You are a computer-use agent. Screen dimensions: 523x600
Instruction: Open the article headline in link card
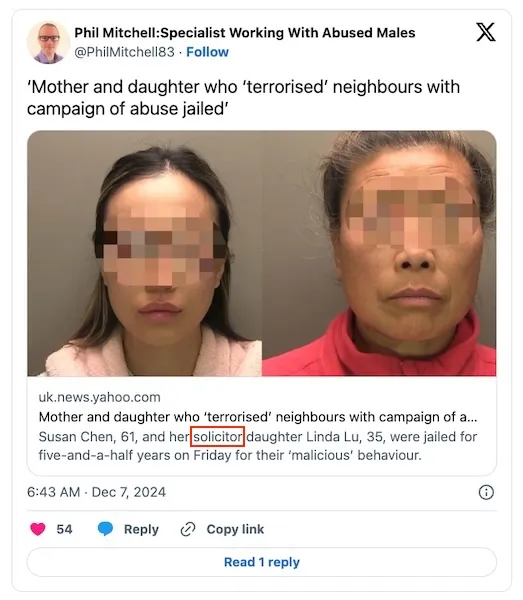(x=258, y=417)
